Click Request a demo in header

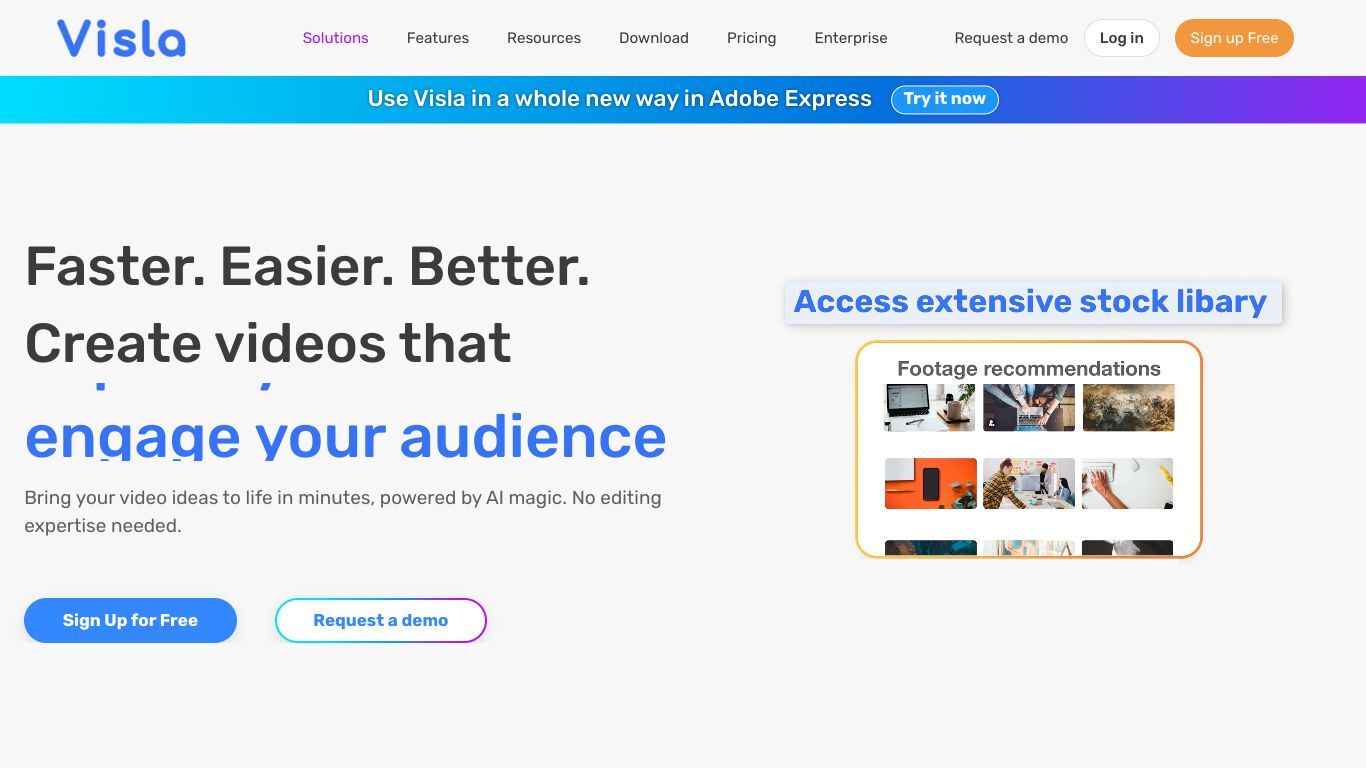[x=1011, y=38]
